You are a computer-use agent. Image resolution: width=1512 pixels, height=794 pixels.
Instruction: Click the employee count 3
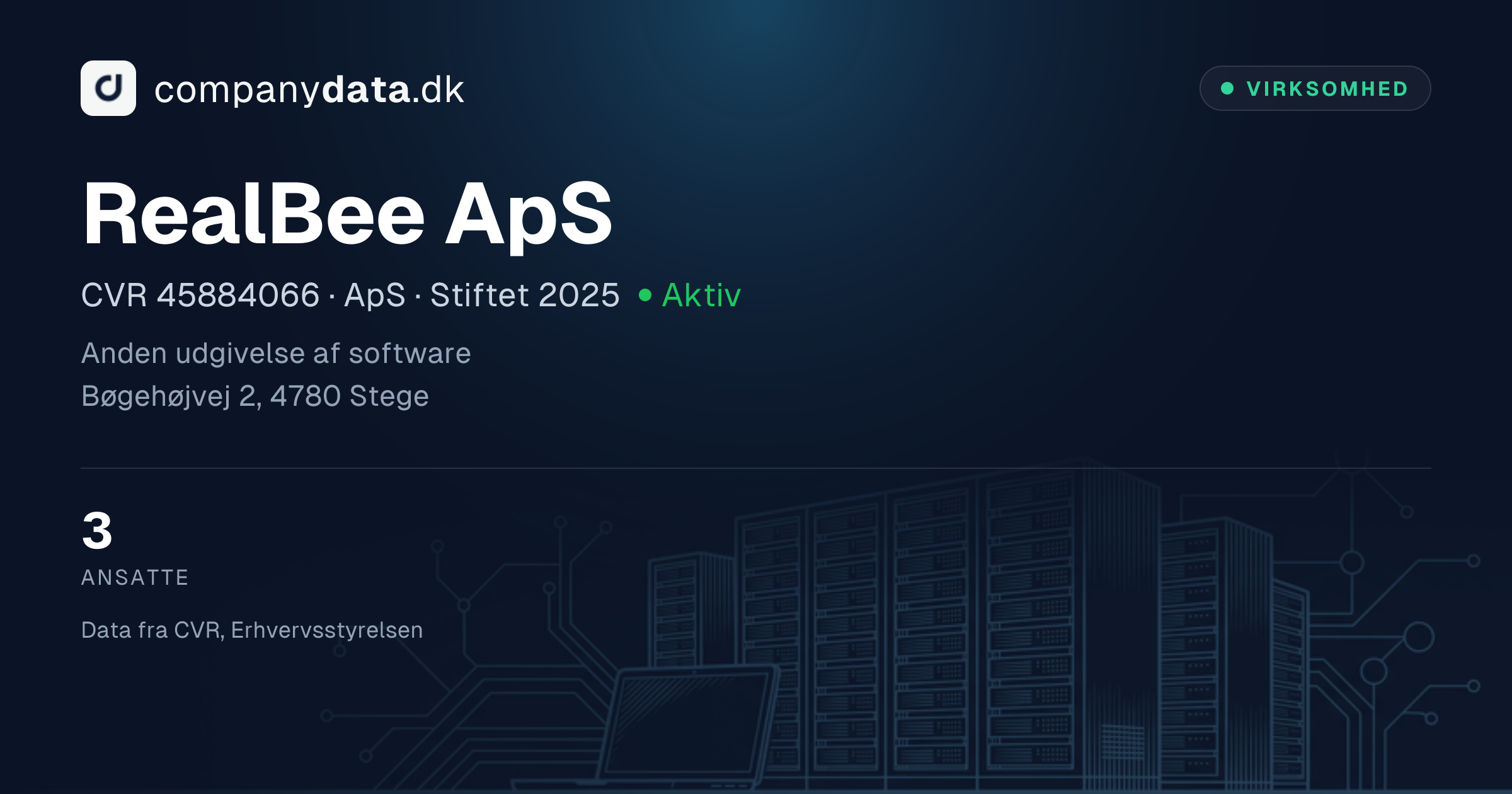point(97,531)
